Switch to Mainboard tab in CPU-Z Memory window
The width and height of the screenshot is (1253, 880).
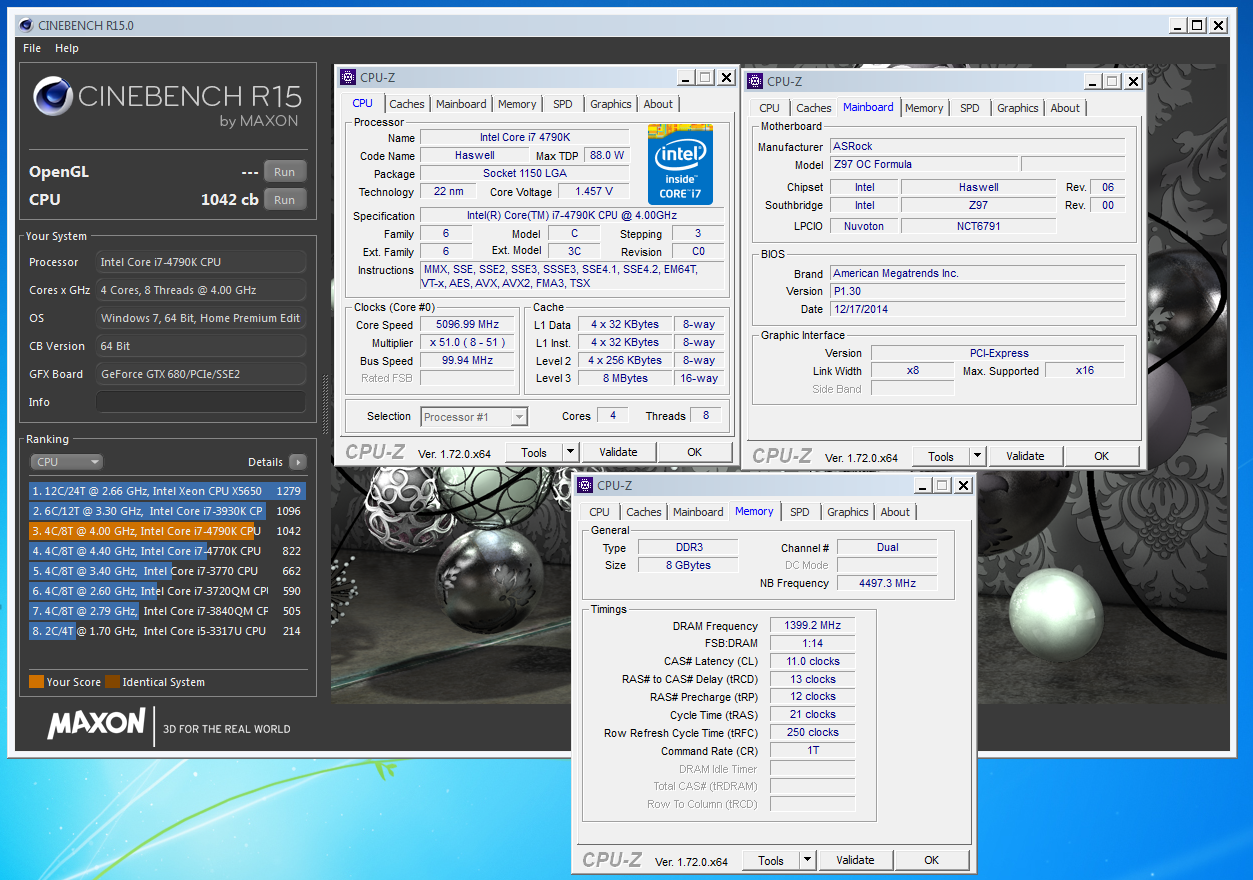point(698,512)
